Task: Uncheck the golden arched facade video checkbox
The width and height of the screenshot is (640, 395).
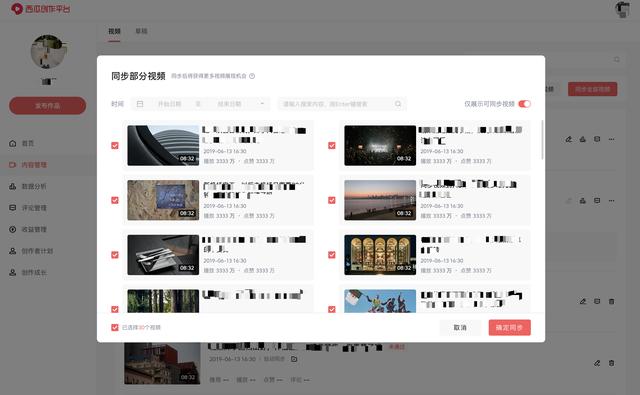Action: 332,255
